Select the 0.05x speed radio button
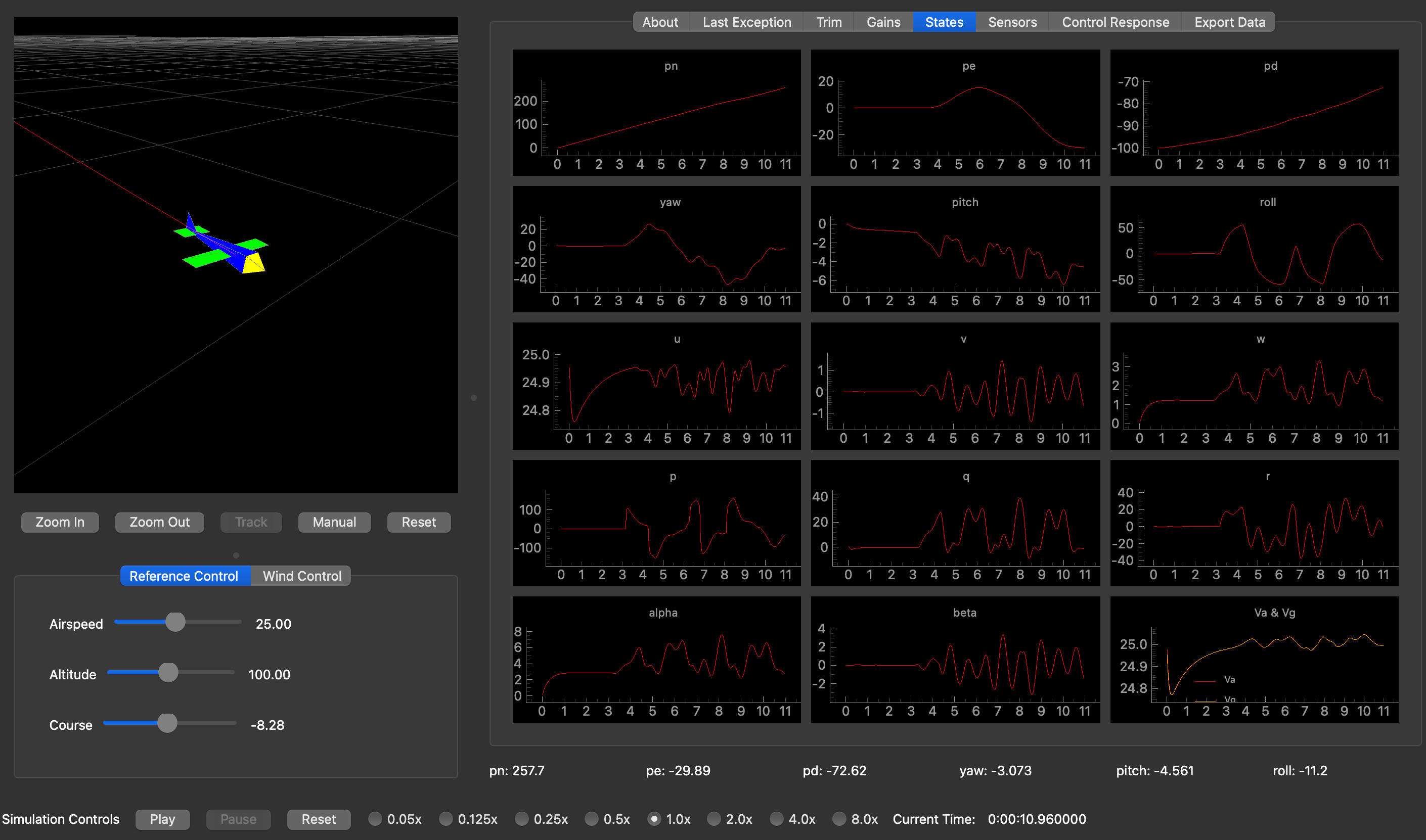1426x840 pixels. [375, 819]
